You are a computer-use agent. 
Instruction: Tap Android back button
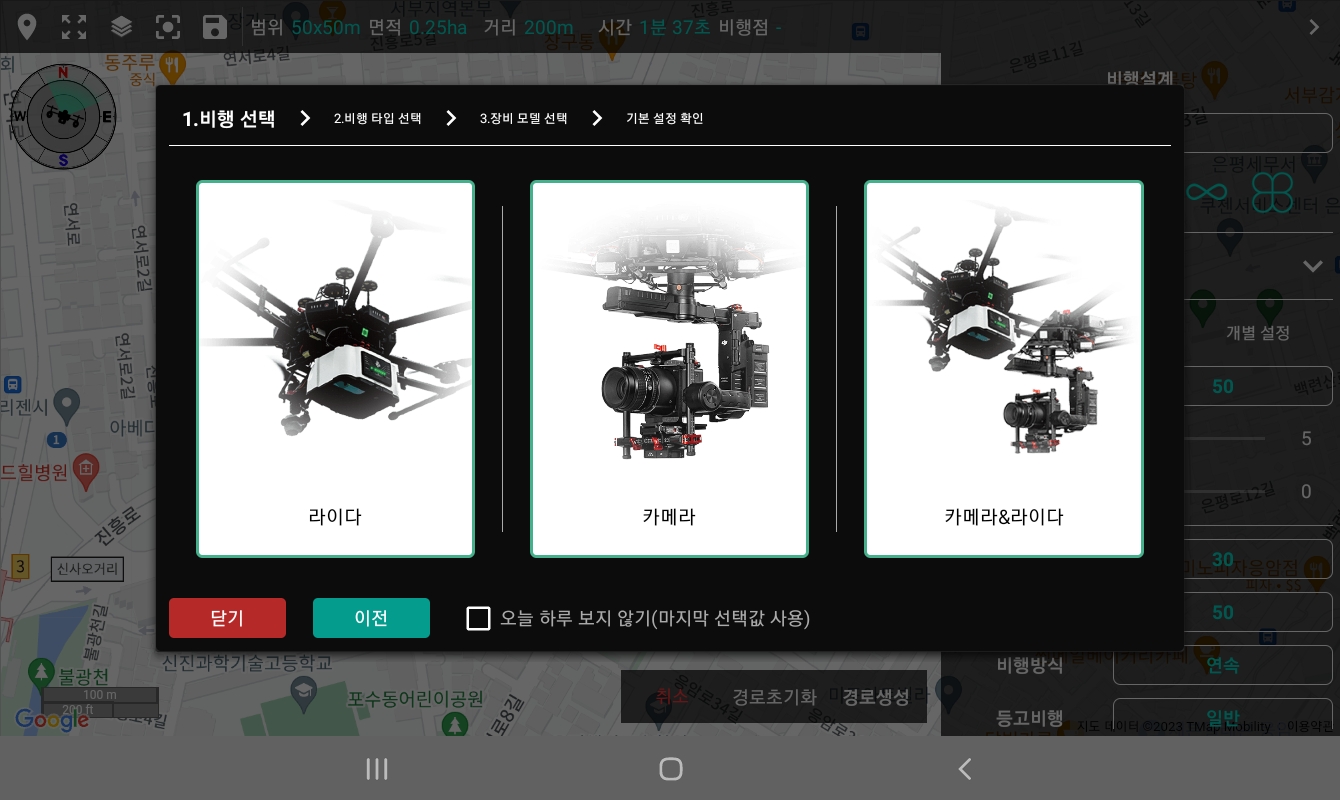(964, 768)
